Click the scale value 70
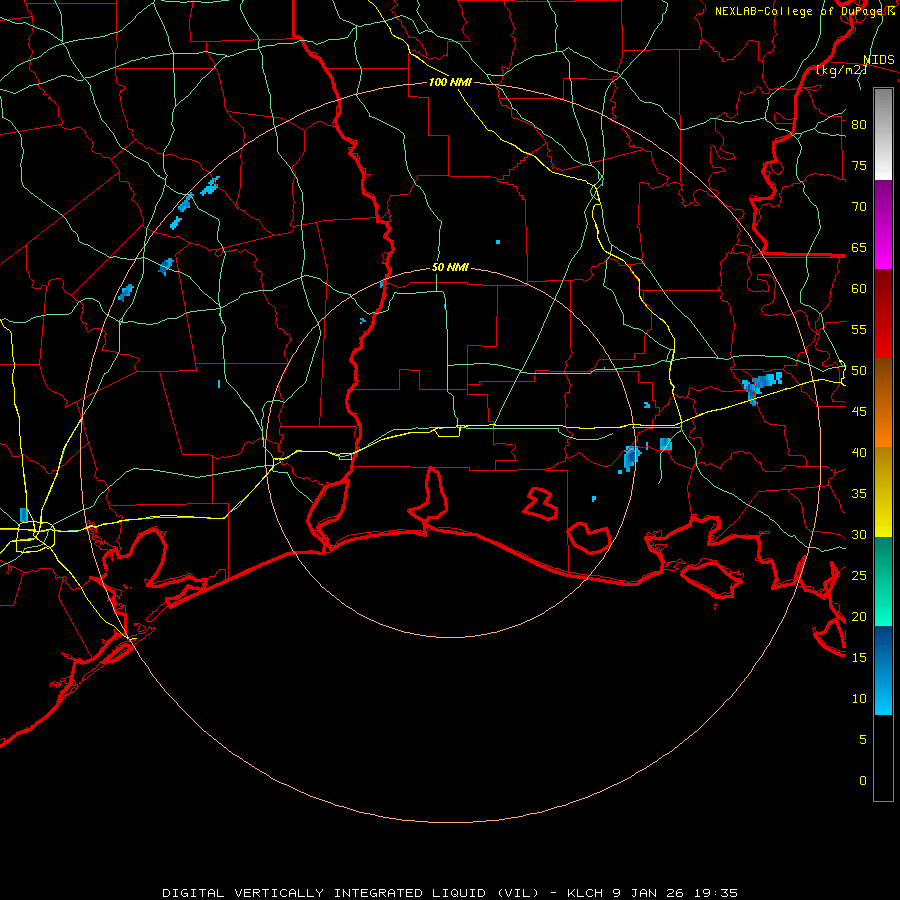The height and width of the screenshot is (900, 900). tap(859, 207)
